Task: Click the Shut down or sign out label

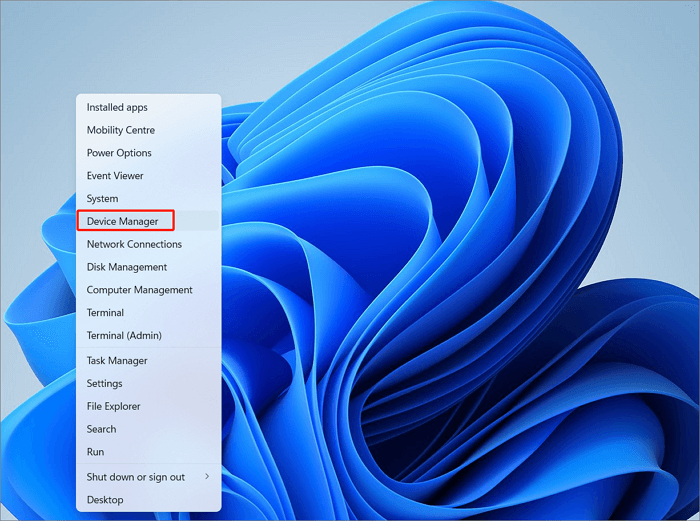Action: 135,477
